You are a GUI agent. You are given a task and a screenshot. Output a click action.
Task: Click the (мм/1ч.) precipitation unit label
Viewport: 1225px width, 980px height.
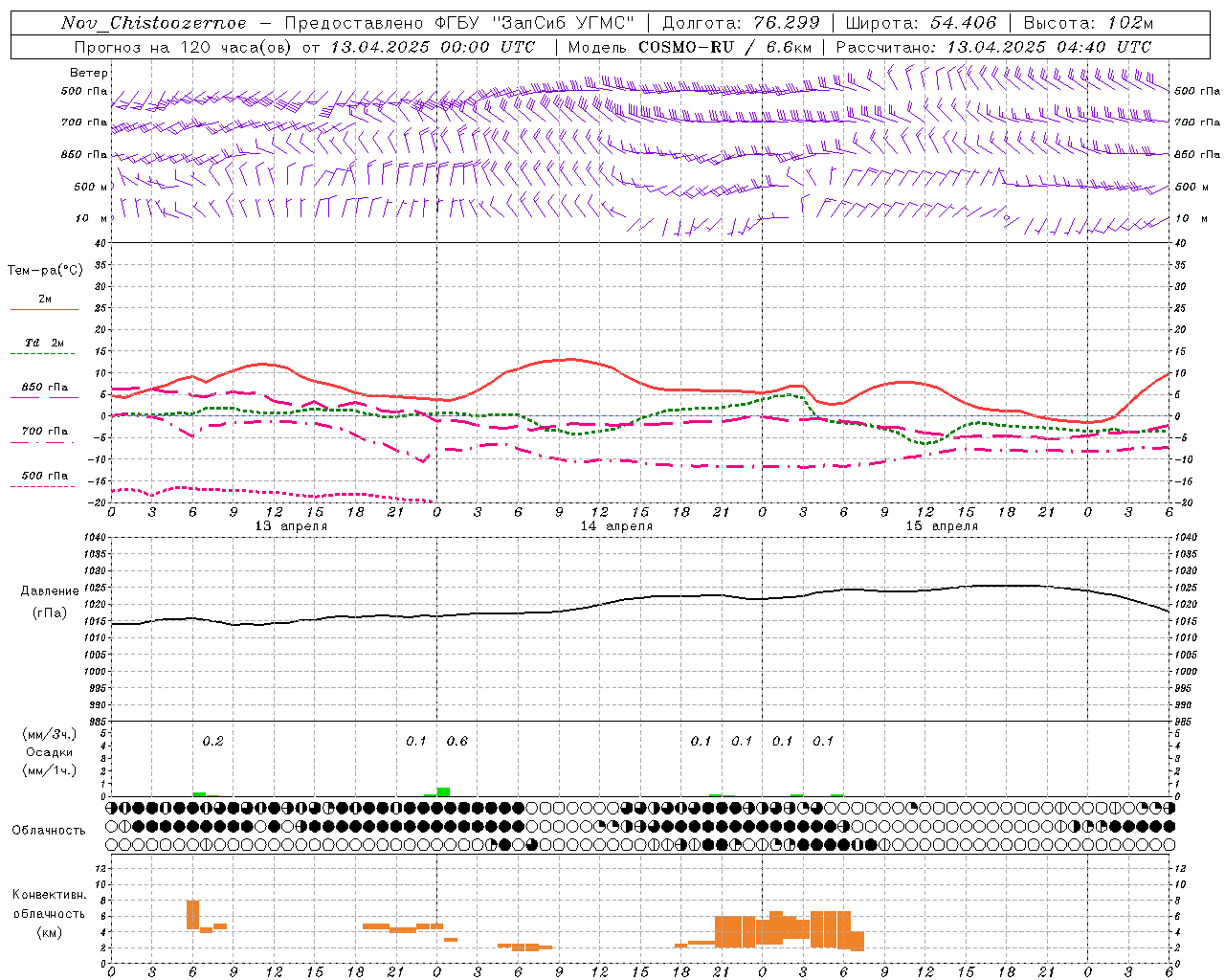(49, 770)
